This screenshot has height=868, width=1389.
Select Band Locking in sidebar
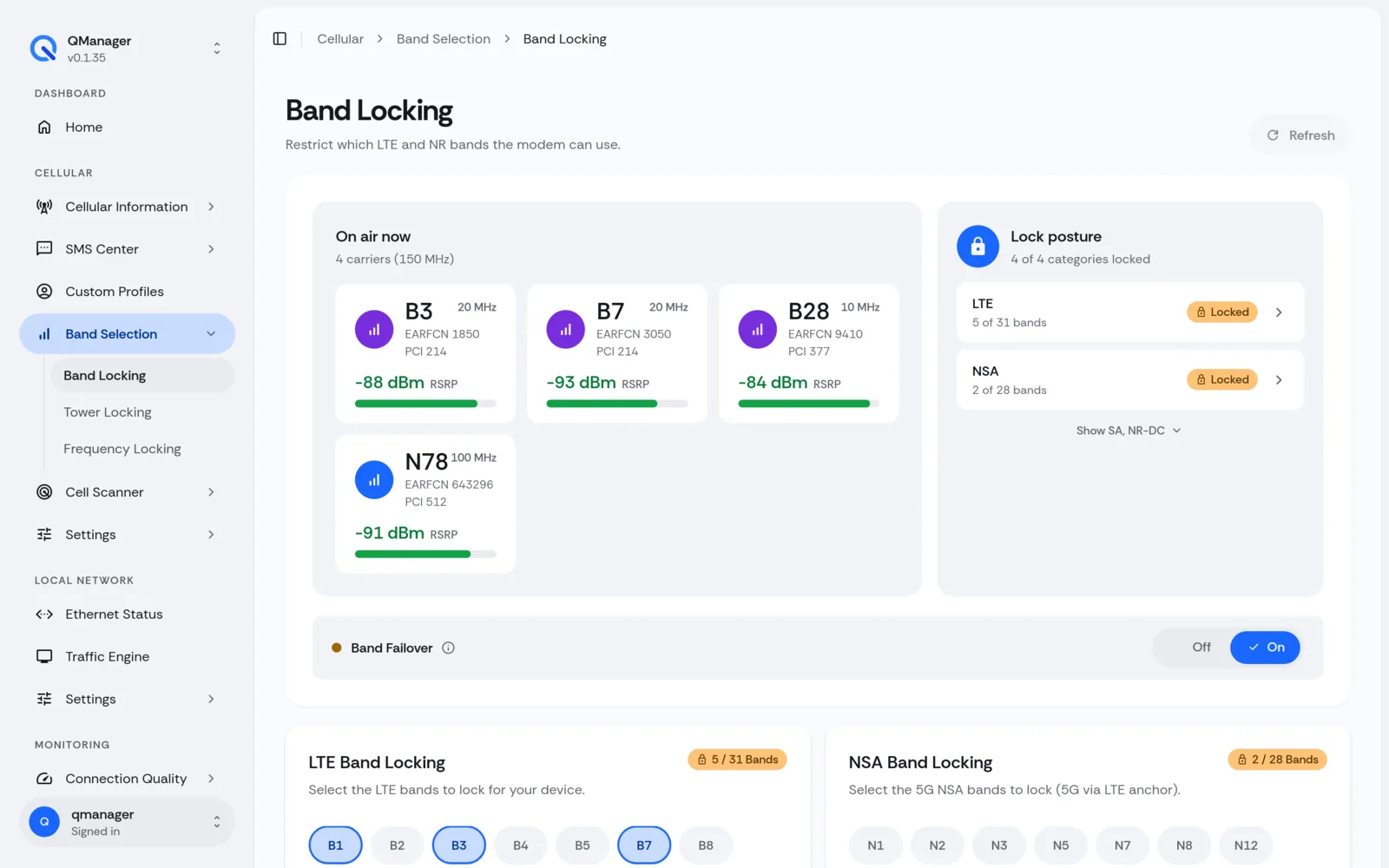142,376
